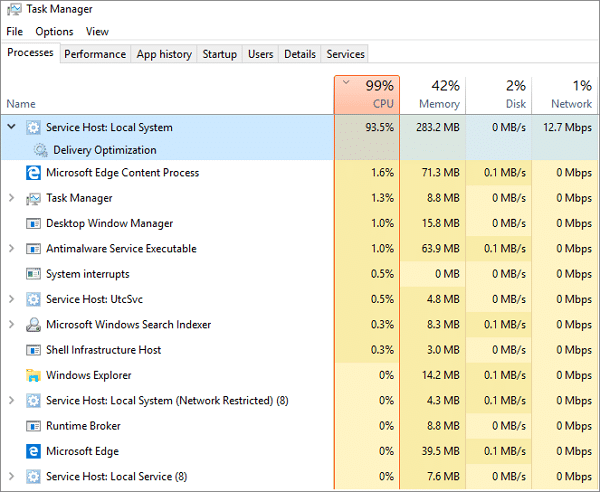The width and height of the screenshot is (600, 492).
Task: Expand the Task Manager process row
Action: (11, 198)
